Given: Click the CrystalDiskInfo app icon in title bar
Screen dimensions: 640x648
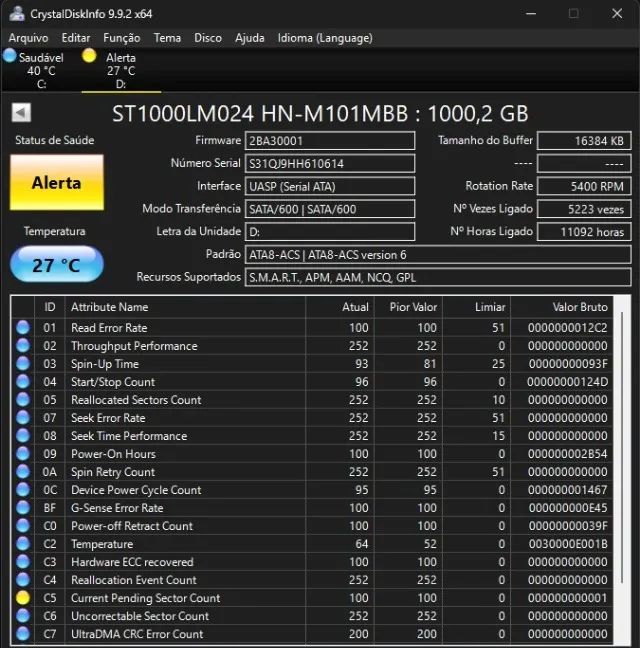Looking at the screenshot, I should tap(17, 14).
